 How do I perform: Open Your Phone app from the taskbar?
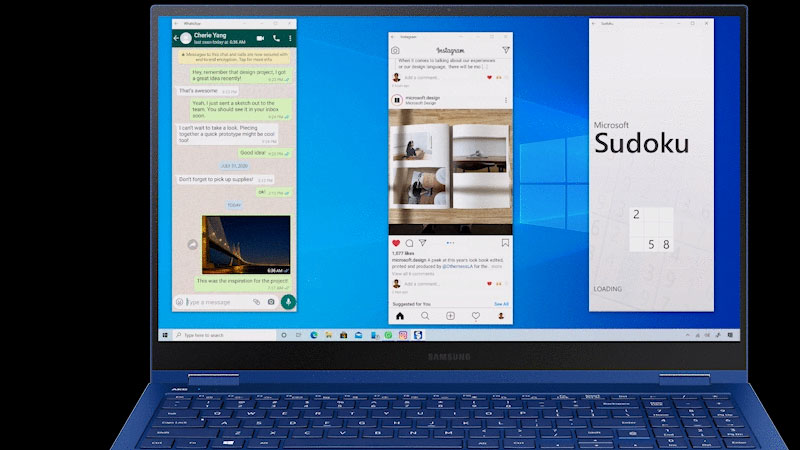pos(375,335)
